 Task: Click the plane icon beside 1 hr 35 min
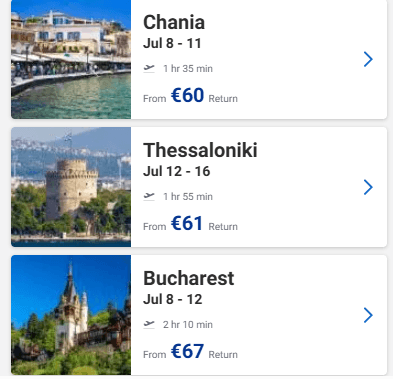149,68
